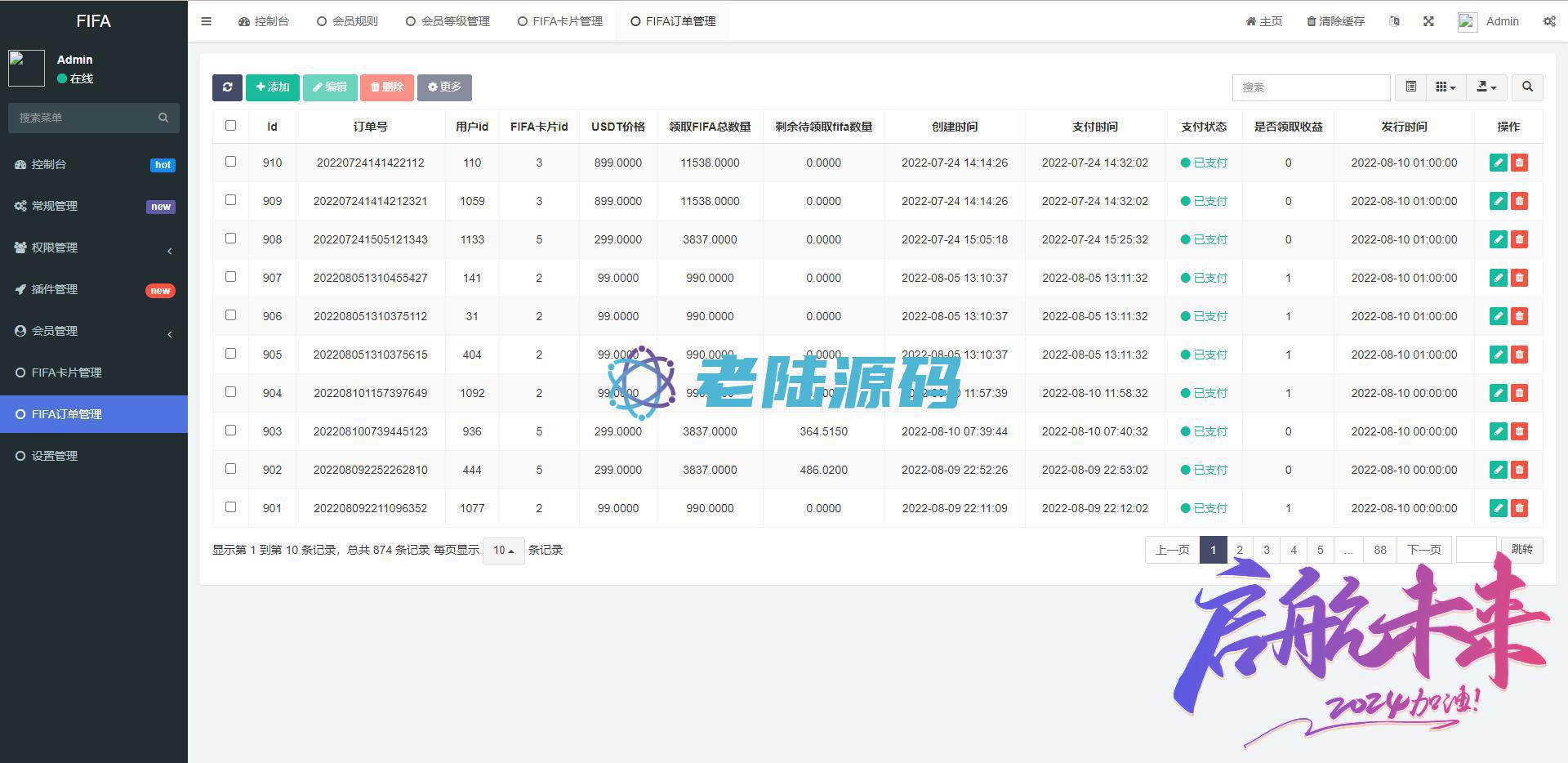Check the checkbox for order Id 909
The width and height of the screenshot is (1568, 763).
(x=230, y=200)
